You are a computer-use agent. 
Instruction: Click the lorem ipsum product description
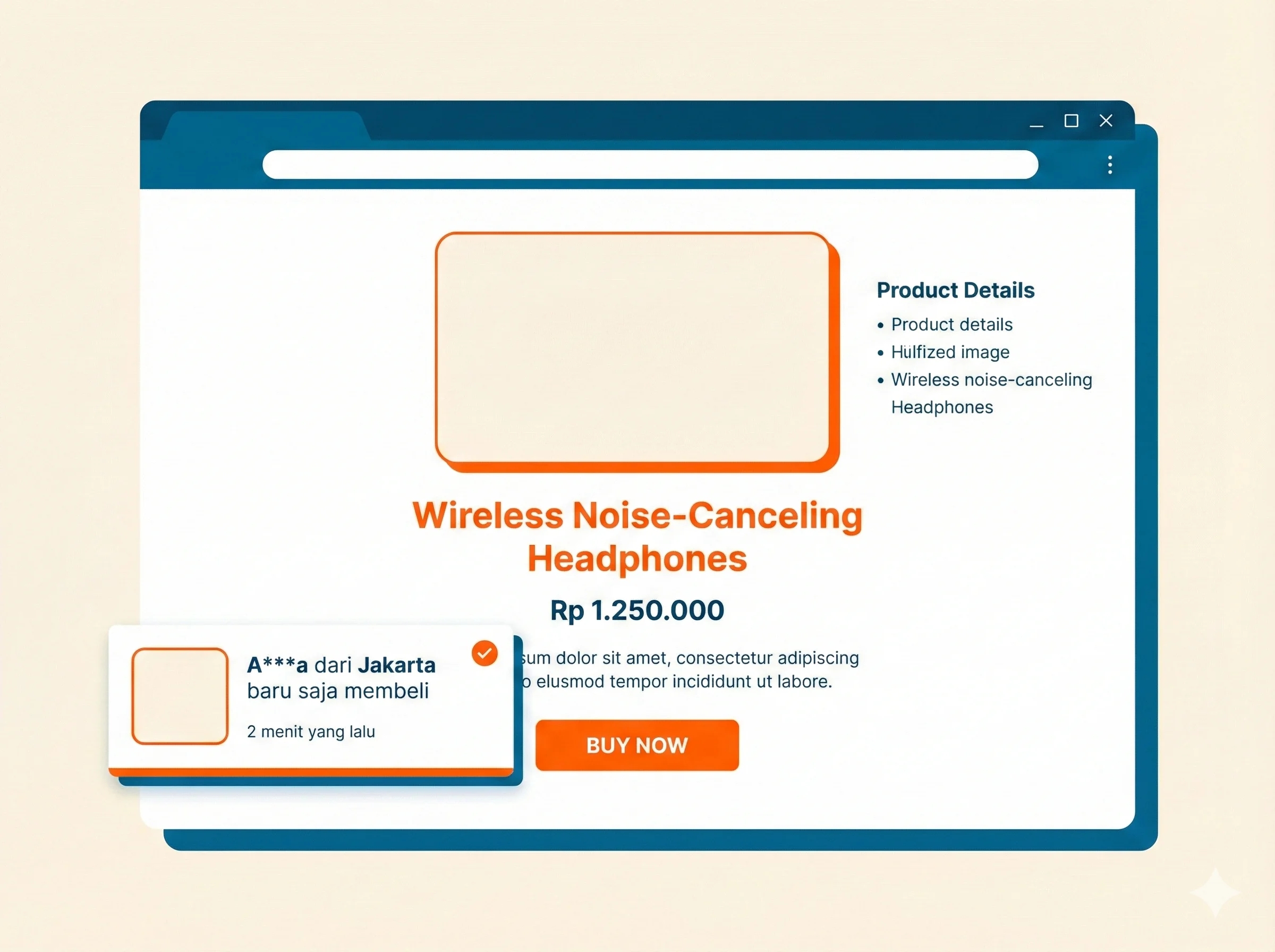688,669
